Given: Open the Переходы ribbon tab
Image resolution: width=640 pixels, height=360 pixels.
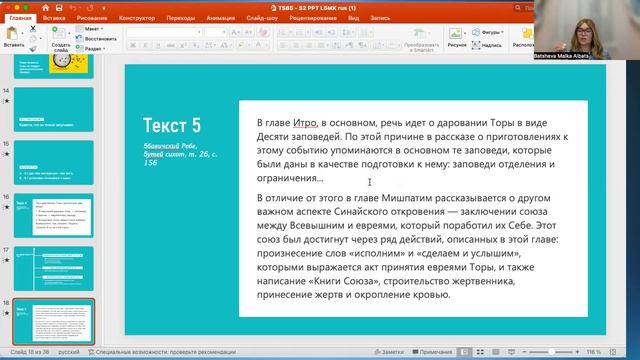Looking at the screenshot, I should click(180, 18).
